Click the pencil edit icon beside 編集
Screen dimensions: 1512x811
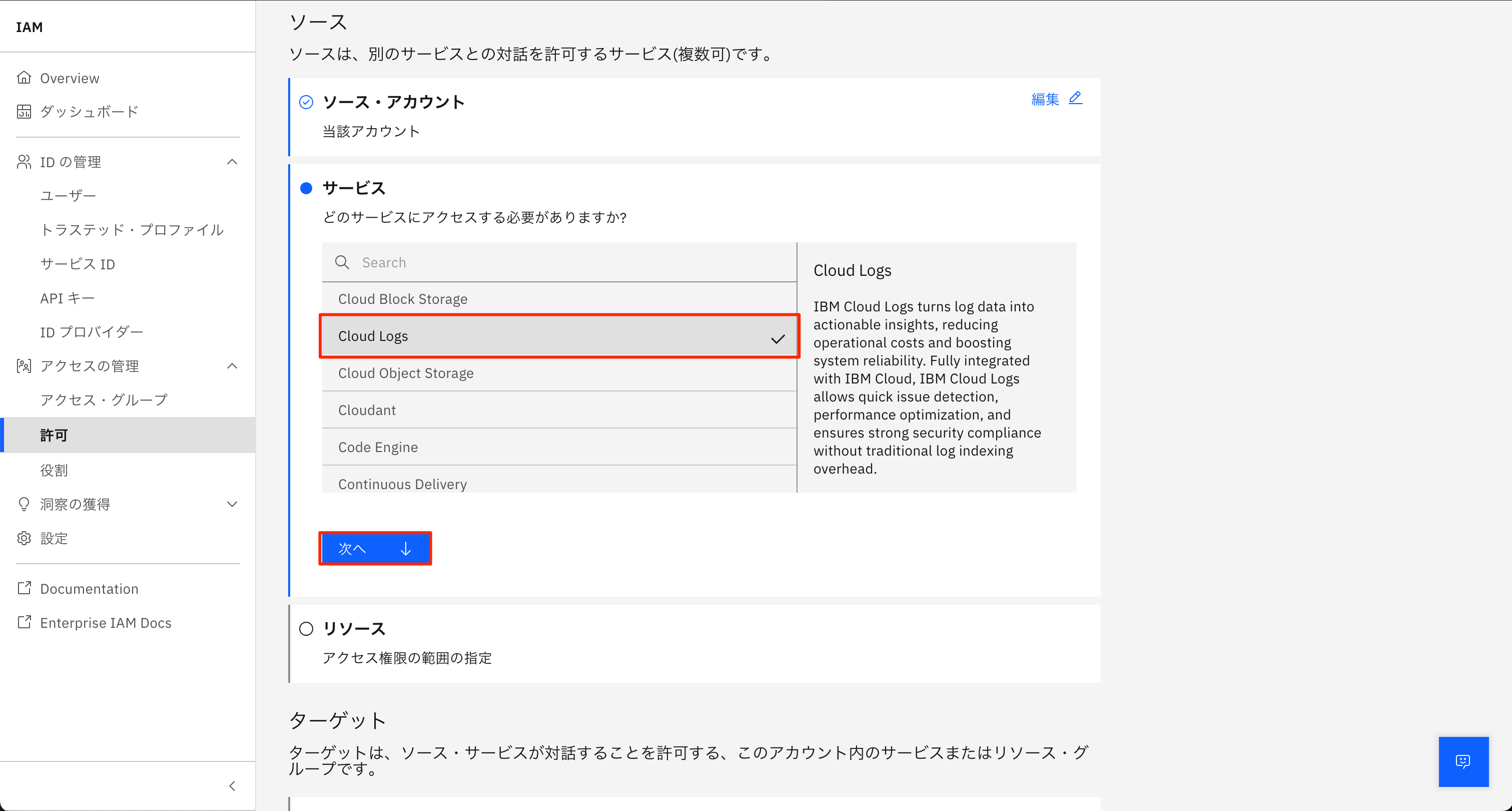(1075, 98)
